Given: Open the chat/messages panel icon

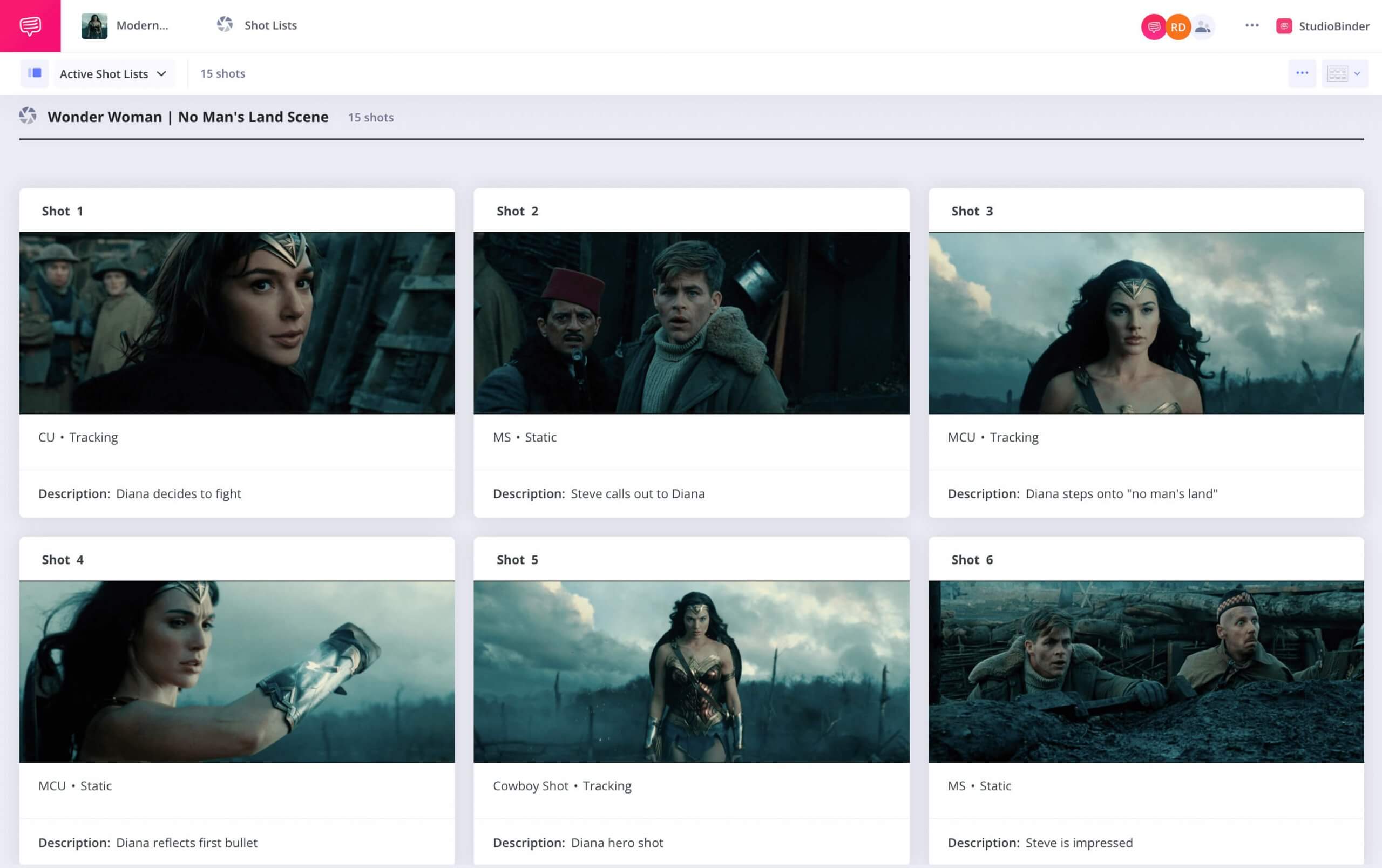Looking at the screenshot, I should point(29,25).
